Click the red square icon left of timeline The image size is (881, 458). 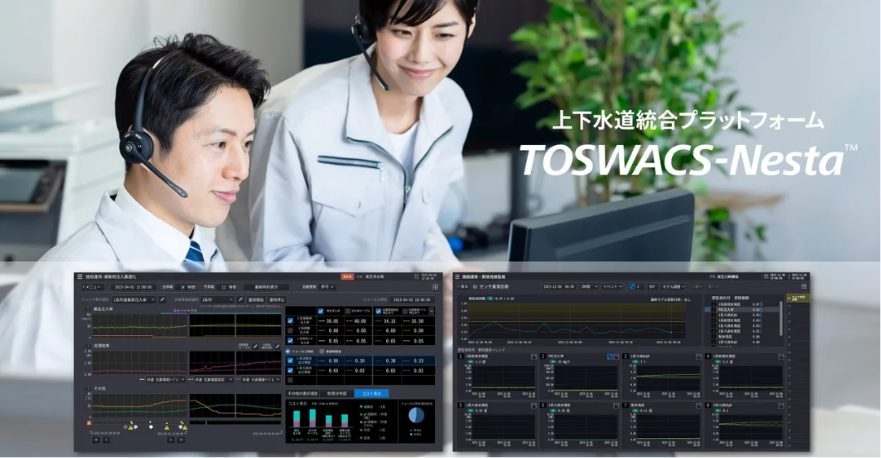pos(89,423)
